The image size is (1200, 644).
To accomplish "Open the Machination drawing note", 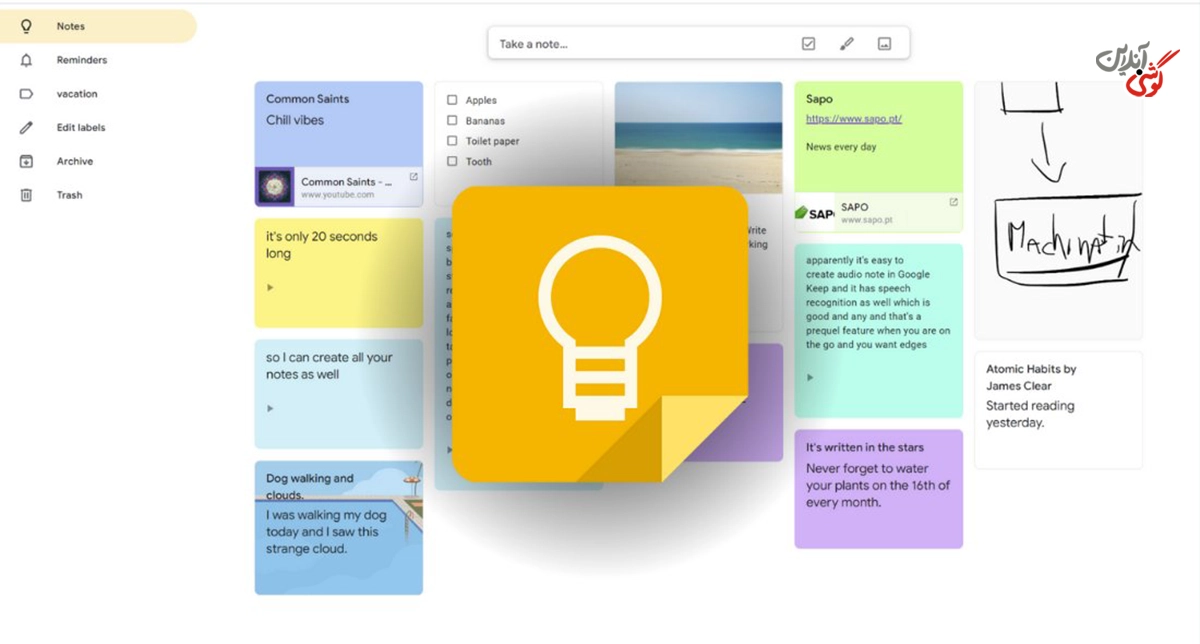I will point(1058,210).
